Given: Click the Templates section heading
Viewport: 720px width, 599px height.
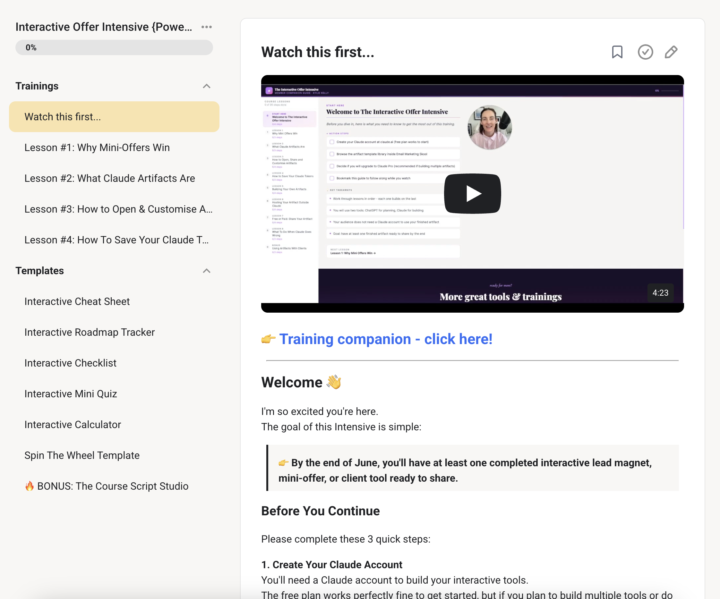Looking at the screenshot, I should pos(39,271).
